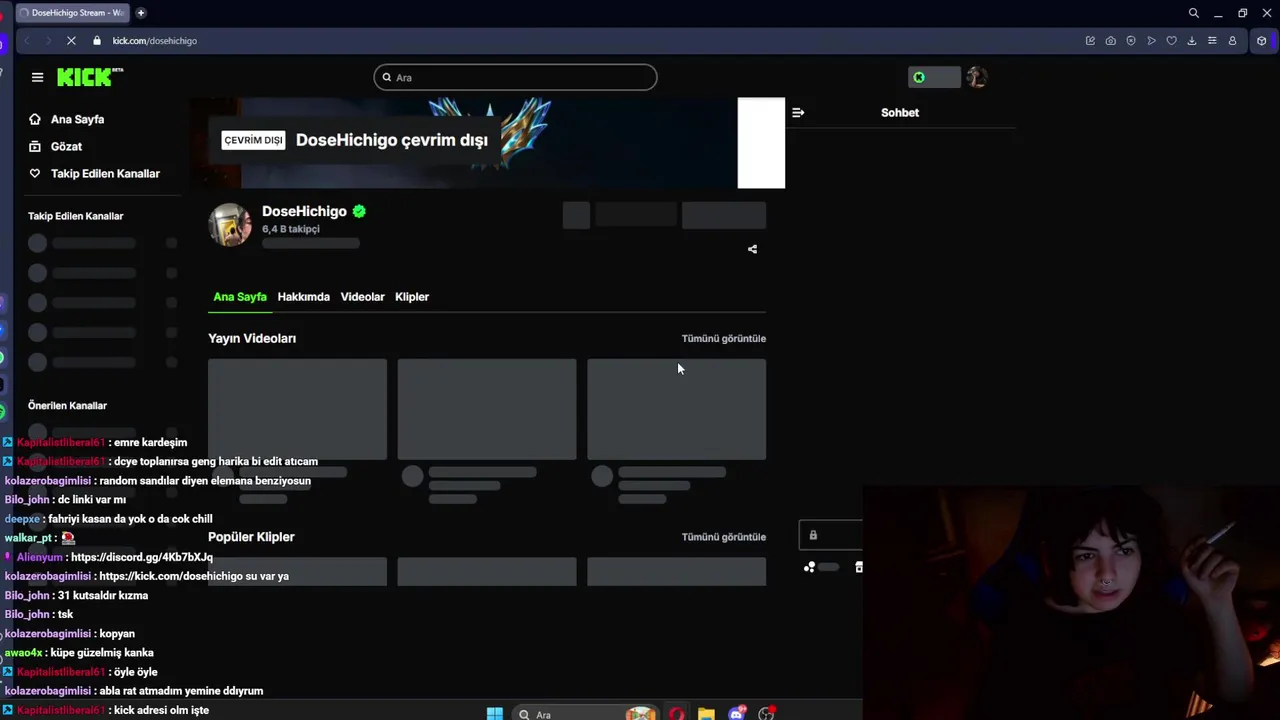Click the user avatar in Kick header
Screen dimensions: 1280x720
pyautogui.click(x=977, y=77)
